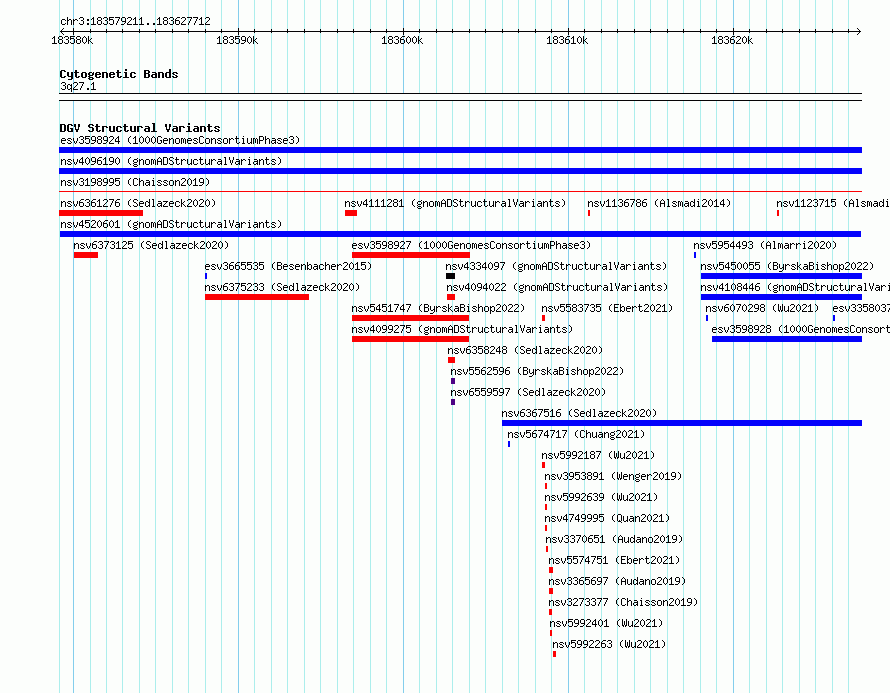The width and height of the screenshot is (890, 693).
Task: Open the nsv5992401 Wu2021 label
Action: click(606, 623)
